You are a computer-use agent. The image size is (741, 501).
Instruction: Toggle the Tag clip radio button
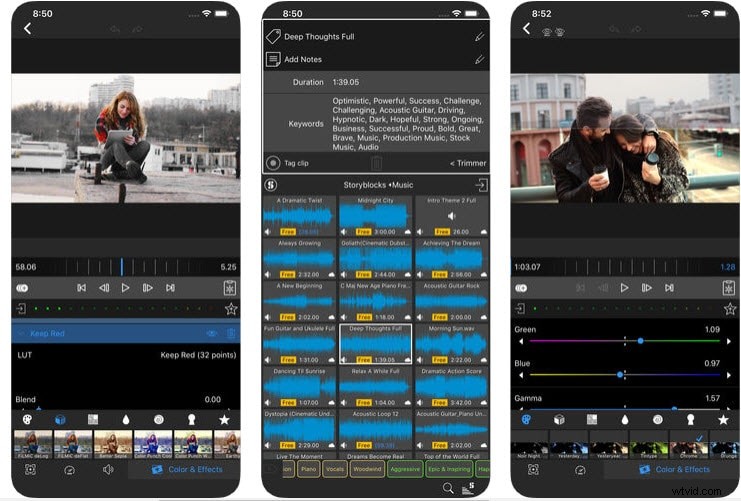point(273,163)
